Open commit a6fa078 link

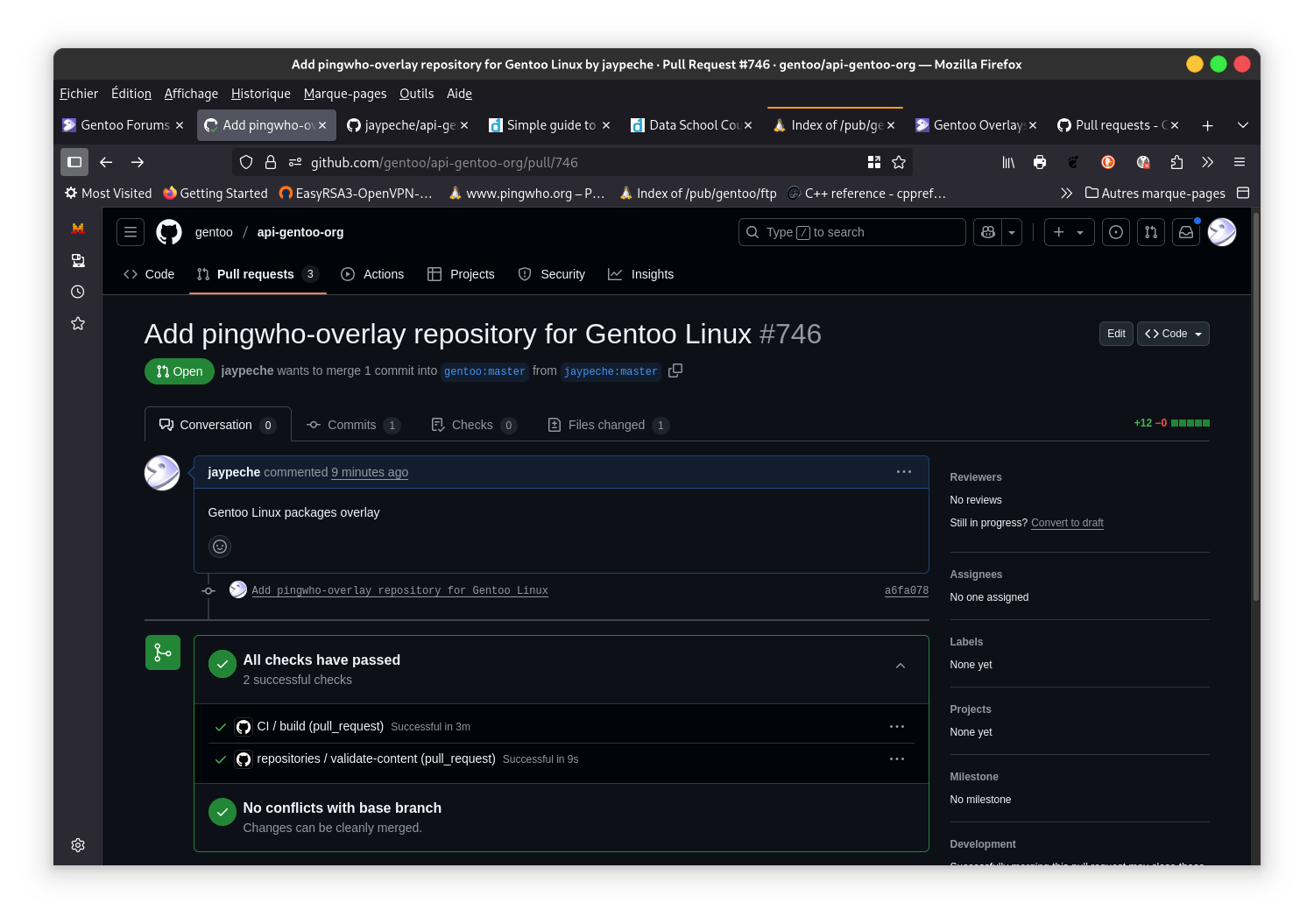907,590
